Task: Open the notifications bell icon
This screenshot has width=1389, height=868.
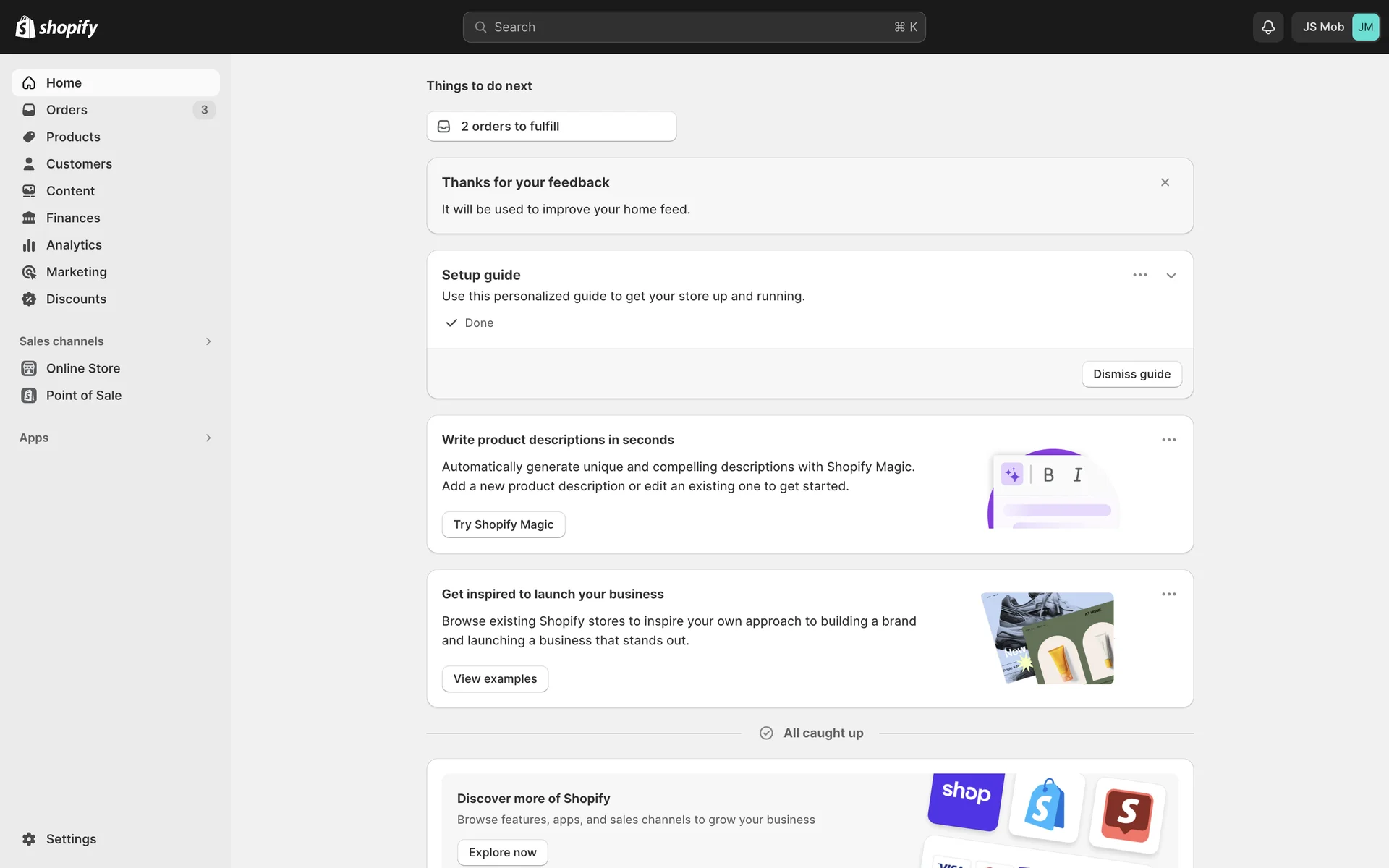Action: point(1267,27)
